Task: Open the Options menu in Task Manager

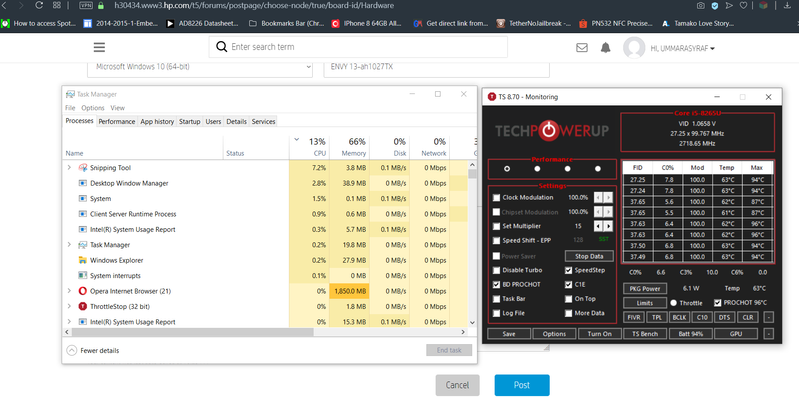Action: [92, 108]
